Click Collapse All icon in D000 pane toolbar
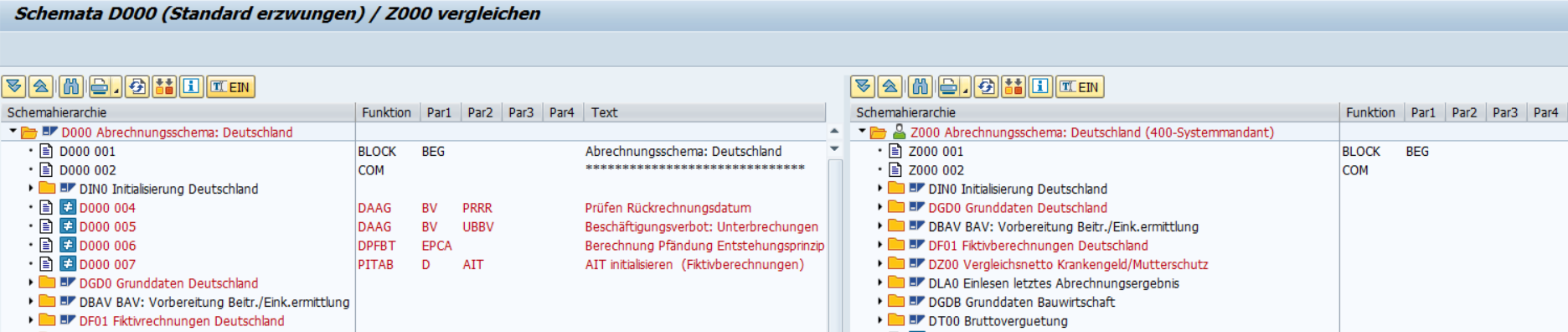This screenshot has height=332, width=1568. 41,86
